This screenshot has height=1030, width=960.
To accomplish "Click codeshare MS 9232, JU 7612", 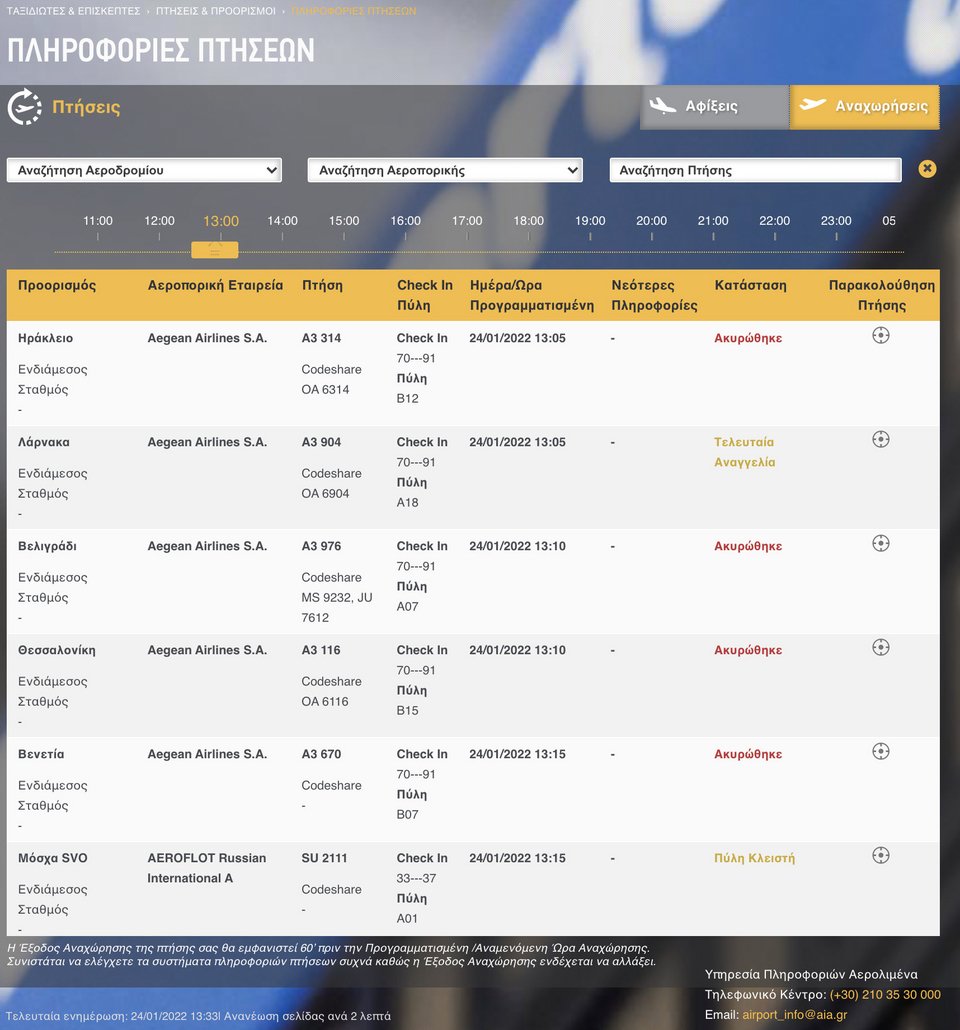I will pos(336,608).
